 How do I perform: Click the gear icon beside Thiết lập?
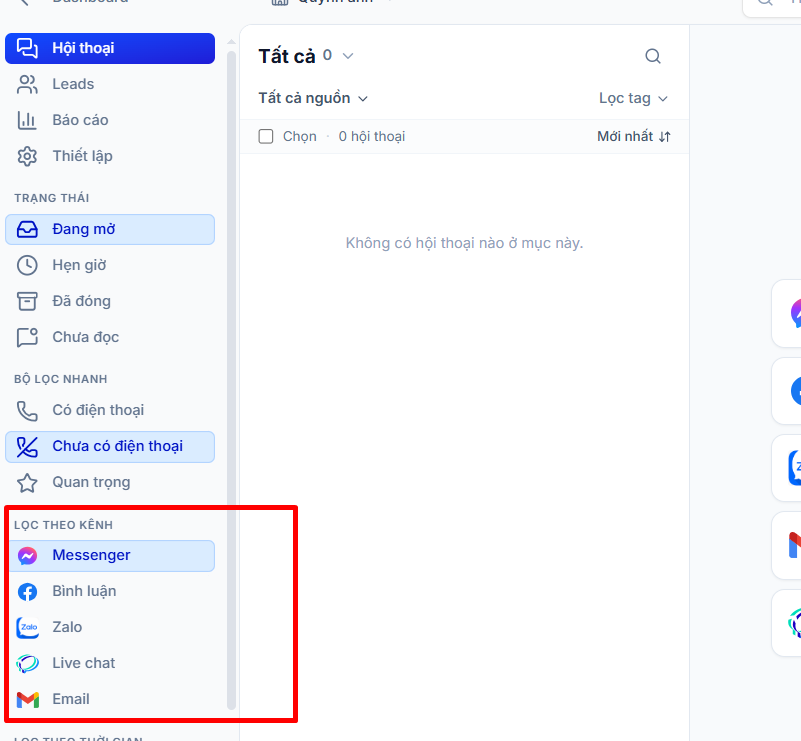(x=27, y=156)
